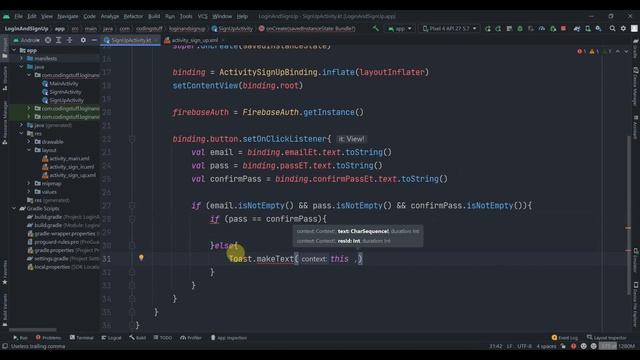Open Search Everywhere magnifier icon
640x360 pixels.
(x=612, y=29)
